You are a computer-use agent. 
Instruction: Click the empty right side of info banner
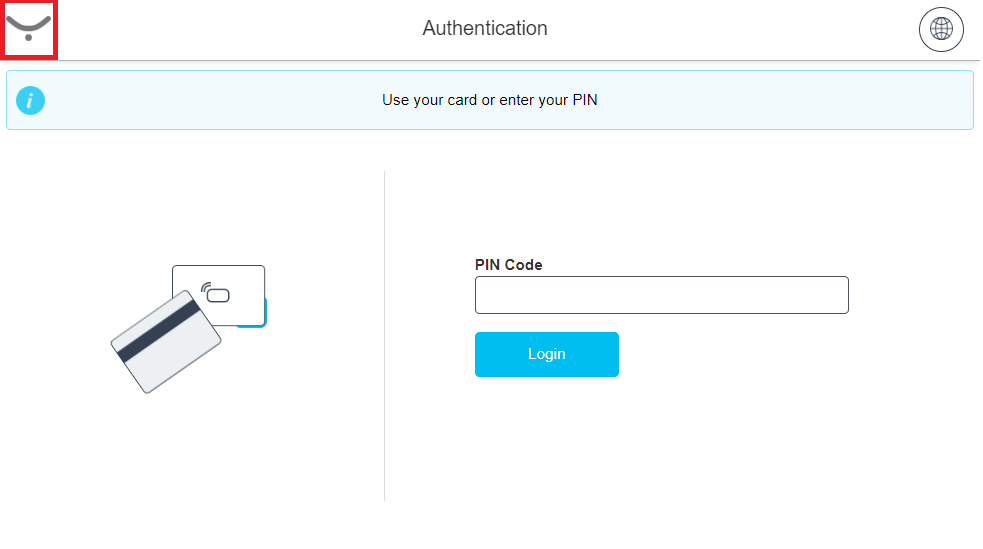coord(850,100)
